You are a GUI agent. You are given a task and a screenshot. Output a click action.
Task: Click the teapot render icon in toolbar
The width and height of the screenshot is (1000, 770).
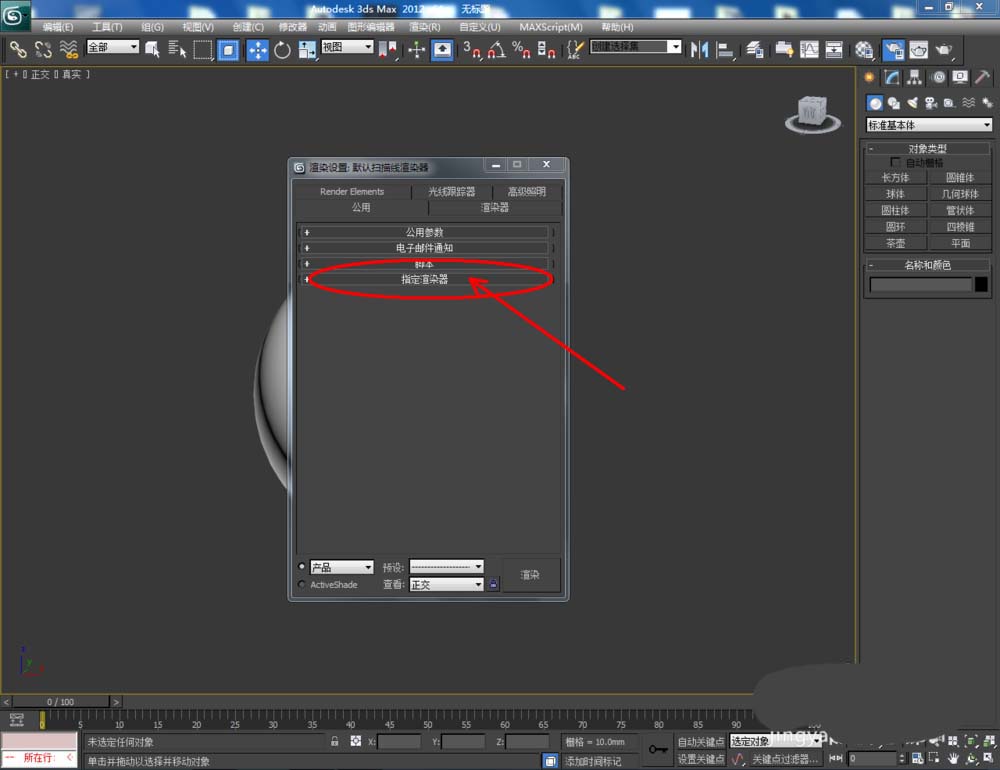point(943,49)
